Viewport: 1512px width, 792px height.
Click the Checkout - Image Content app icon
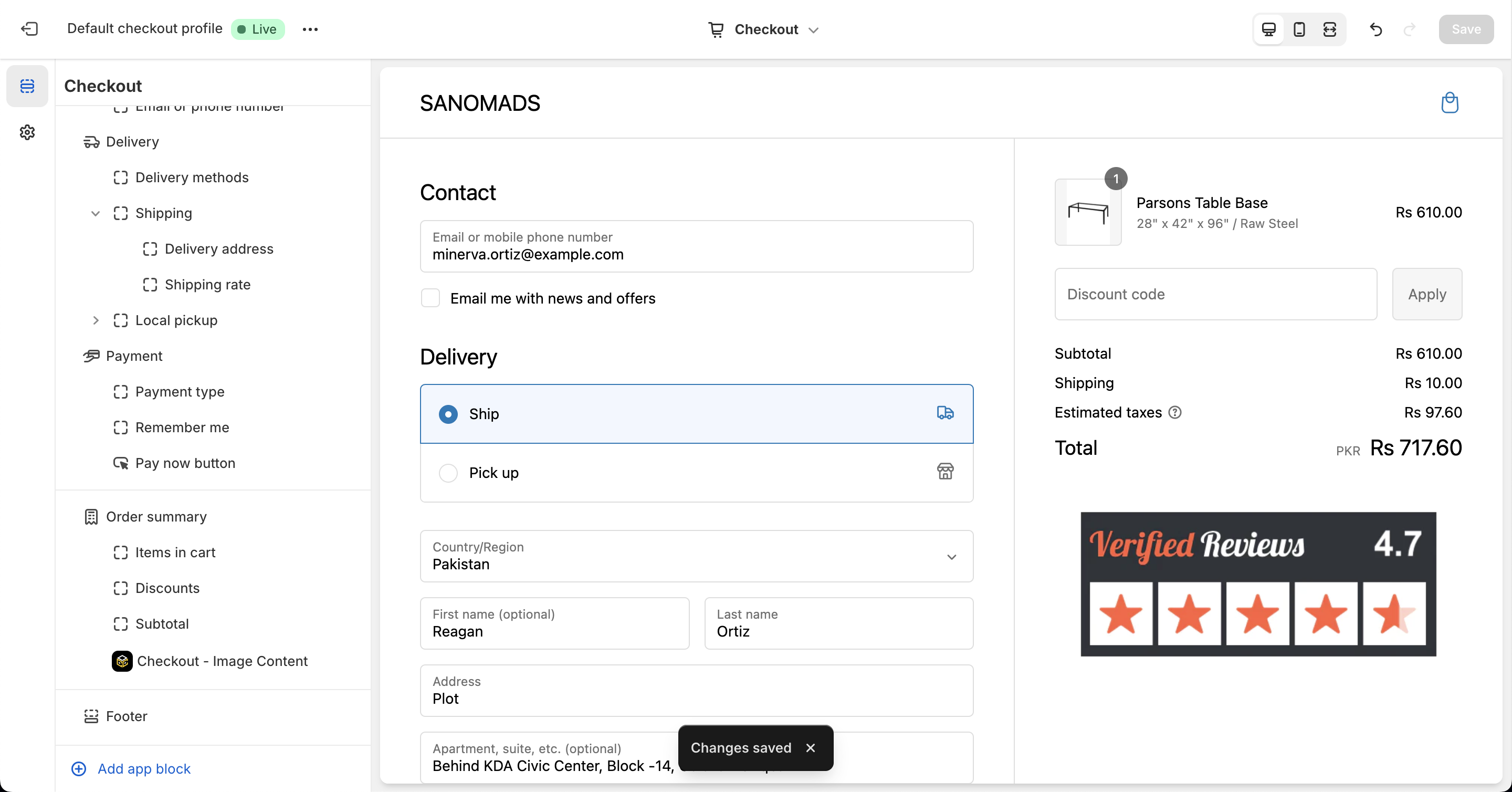coord(122,661)
